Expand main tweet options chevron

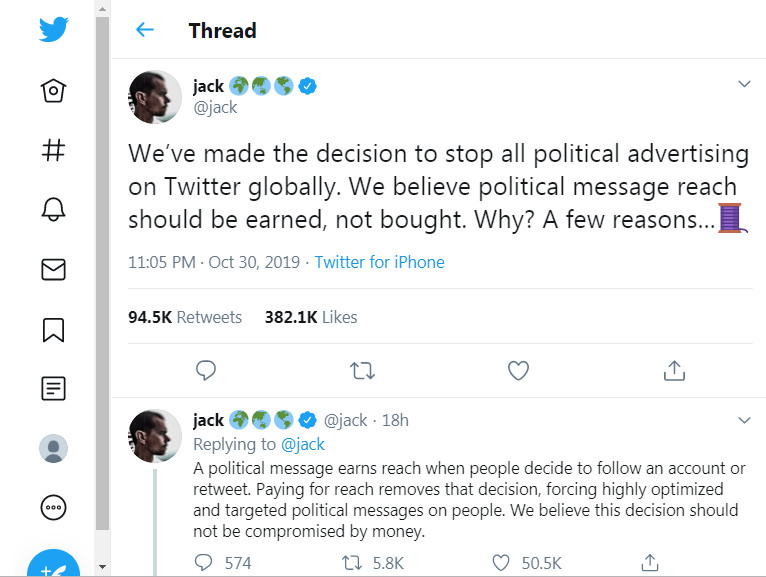(743, 84)
